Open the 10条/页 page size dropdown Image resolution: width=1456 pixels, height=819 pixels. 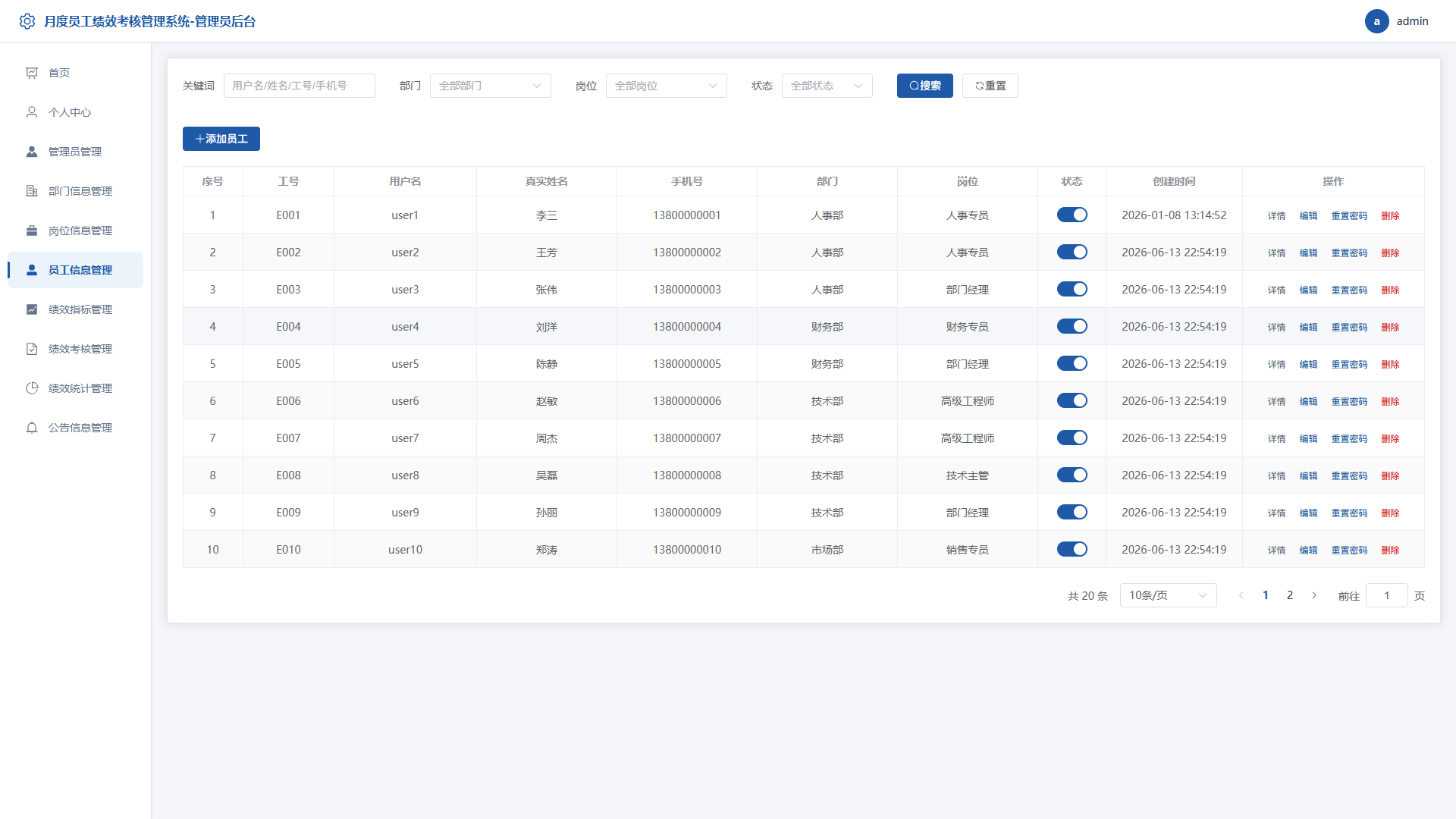point(1168,595)
